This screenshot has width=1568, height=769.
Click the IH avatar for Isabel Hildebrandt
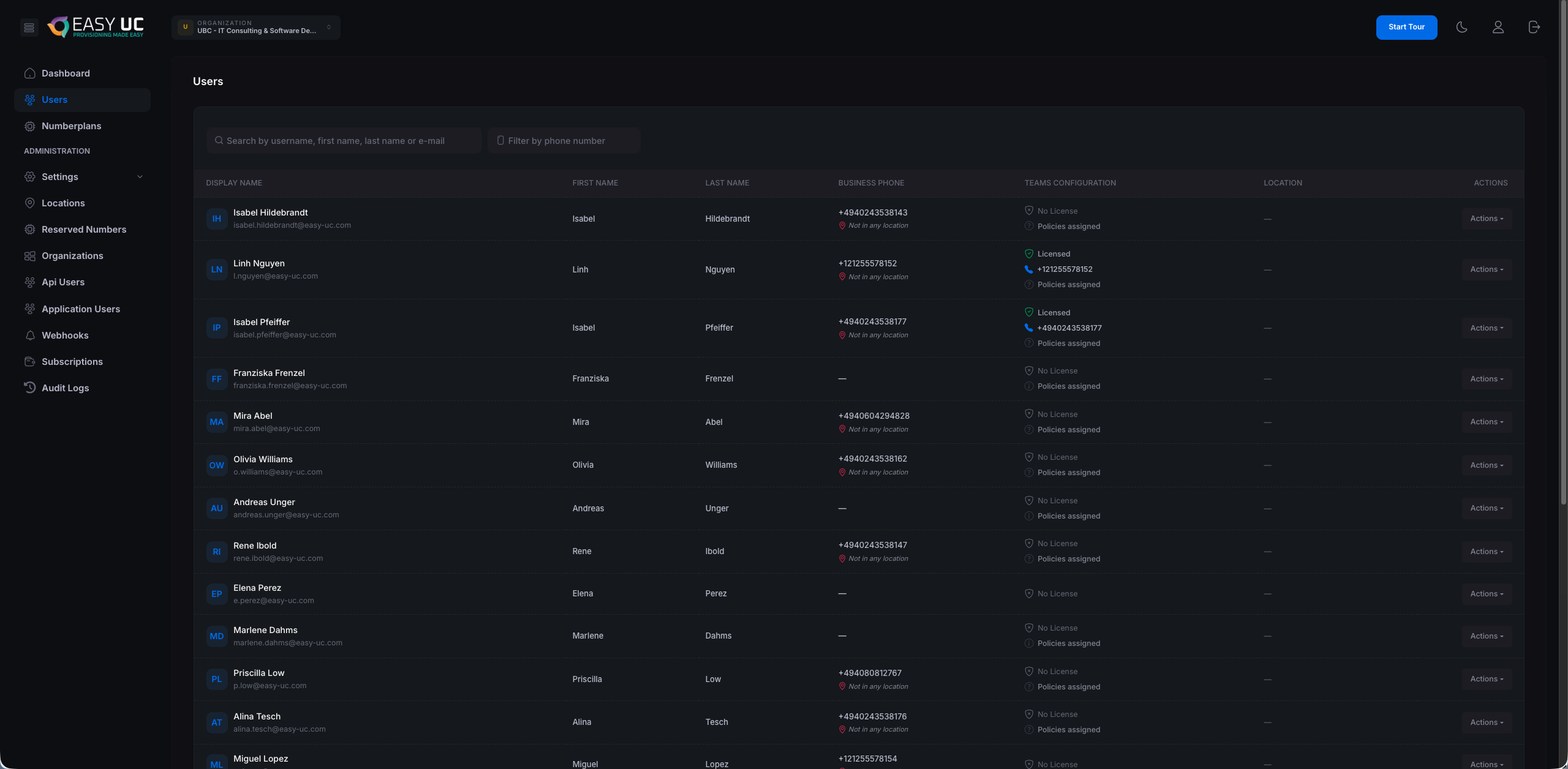tap(217, 219)
